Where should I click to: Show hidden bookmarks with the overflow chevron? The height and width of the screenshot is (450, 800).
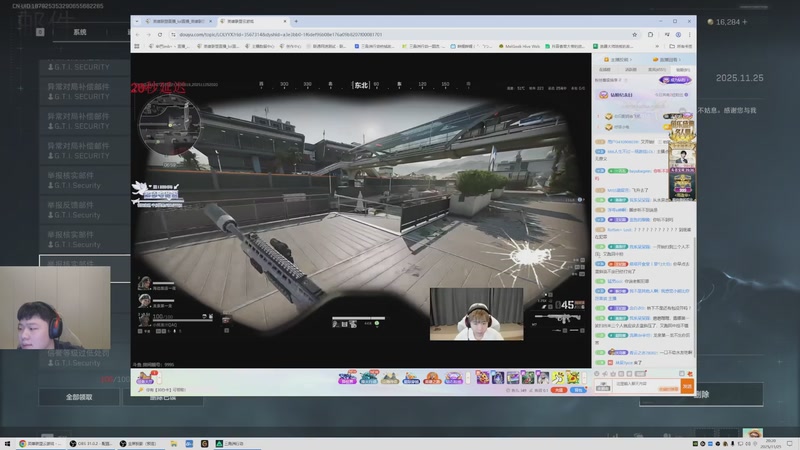[x=657, y=46]
